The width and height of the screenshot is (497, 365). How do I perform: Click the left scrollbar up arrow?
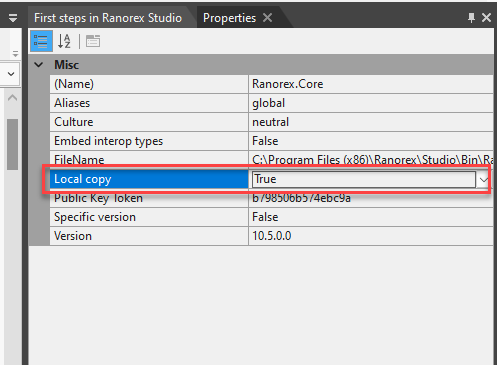tap(12, 98)
